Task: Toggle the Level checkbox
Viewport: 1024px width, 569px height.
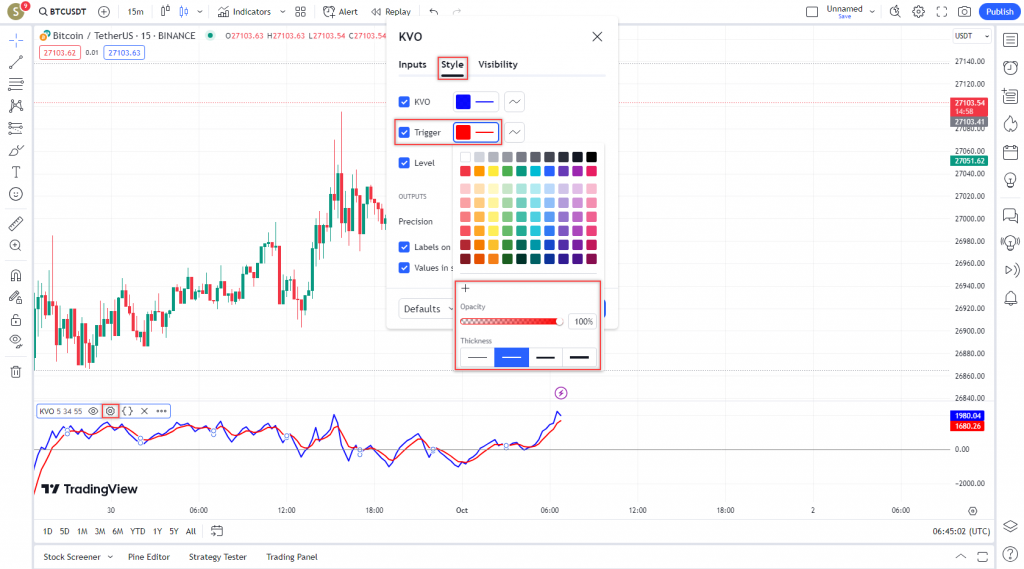Action: click(404, 163)
